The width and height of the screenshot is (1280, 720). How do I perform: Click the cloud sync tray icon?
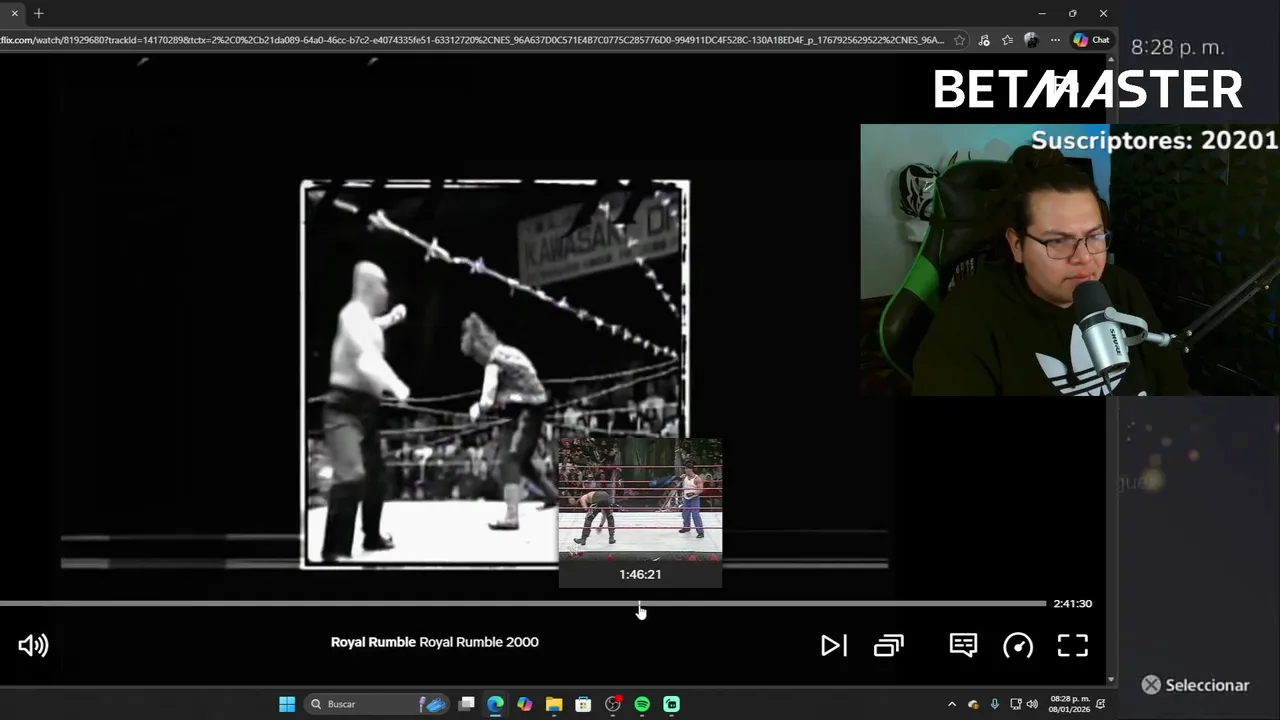[973, 704]
